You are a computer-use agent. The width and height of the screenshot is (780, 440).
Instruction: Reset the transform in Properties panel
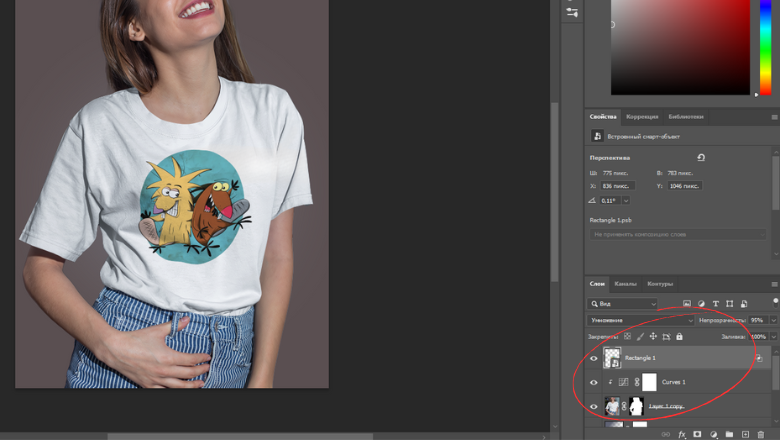701,158
